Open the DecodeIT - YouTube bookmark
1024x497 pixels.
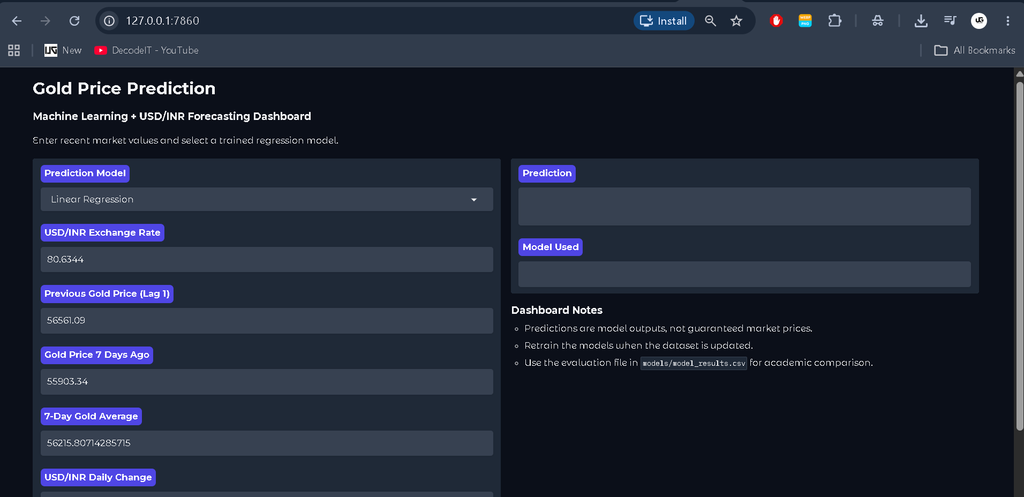pyautogui.click(x=146, y=50)
